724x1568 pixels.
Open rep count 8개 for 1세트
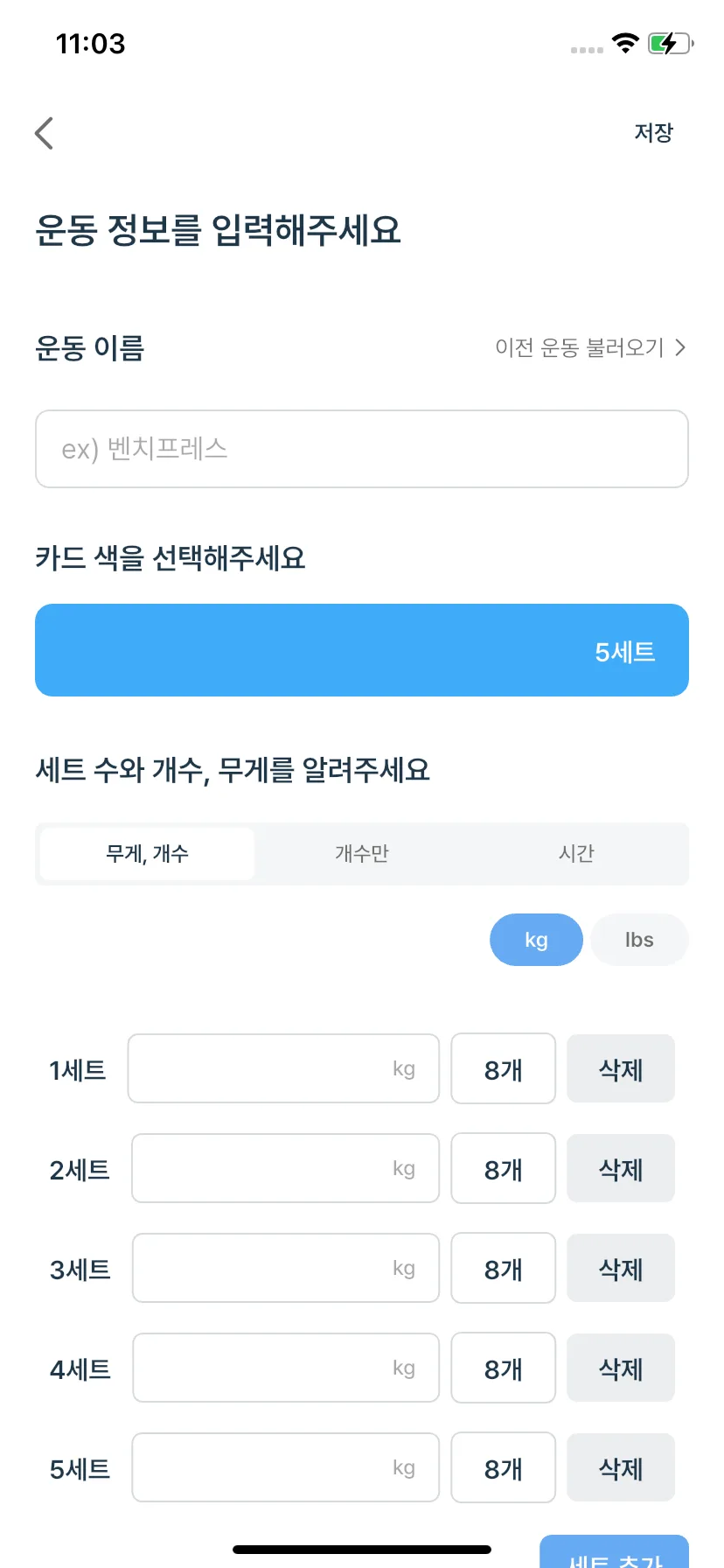pos(504,1068)
